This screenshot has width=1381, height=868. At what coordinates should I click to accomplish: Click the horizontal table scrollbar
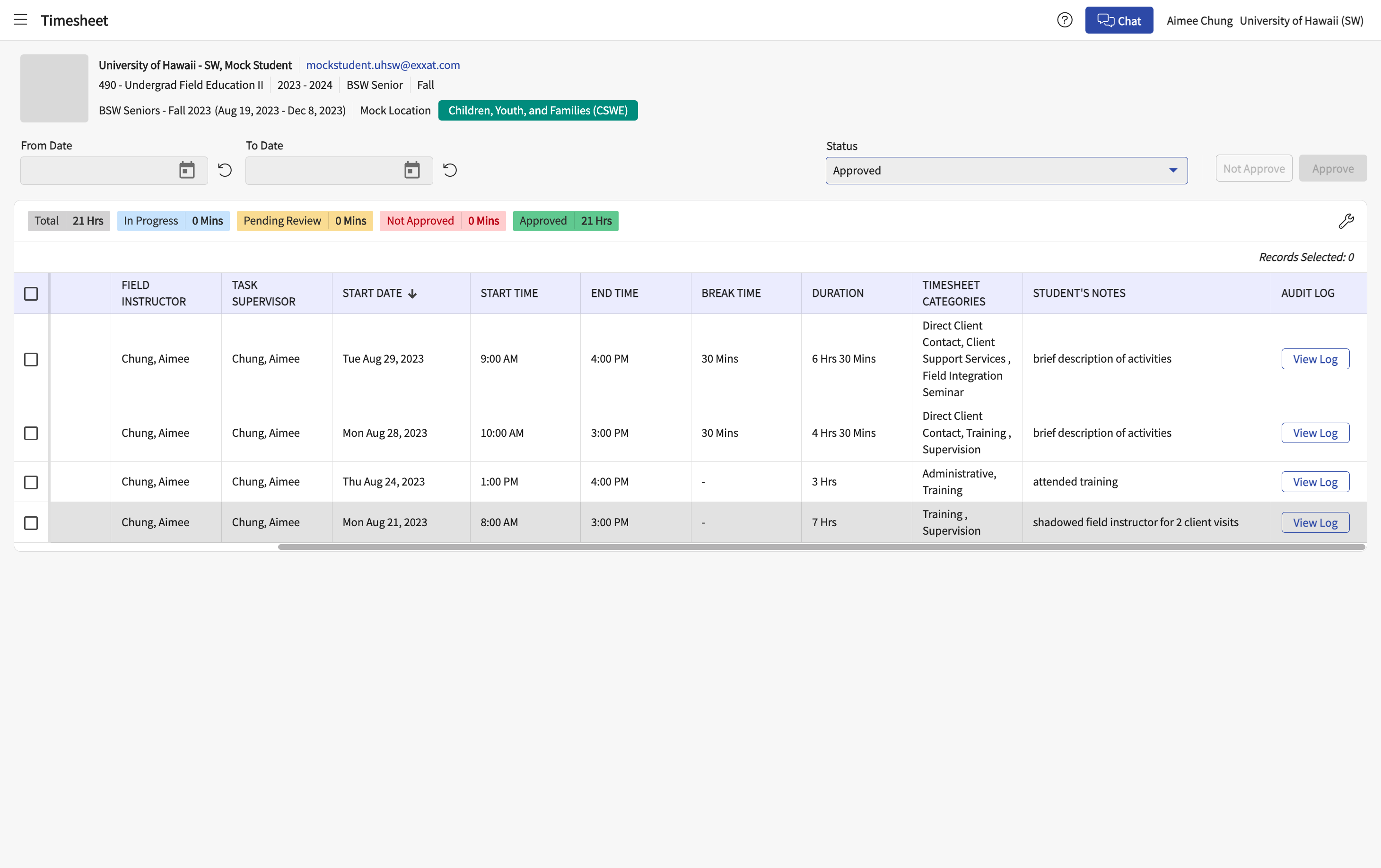(x=821, y=547)
